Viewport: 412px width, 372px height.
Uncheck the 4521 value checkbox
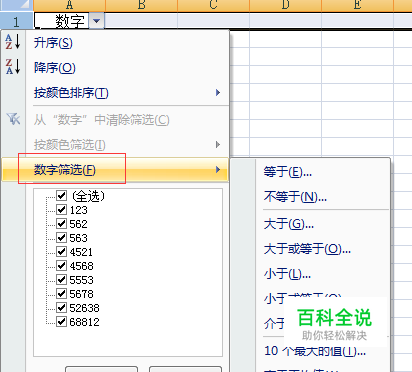tap(61, 252)
